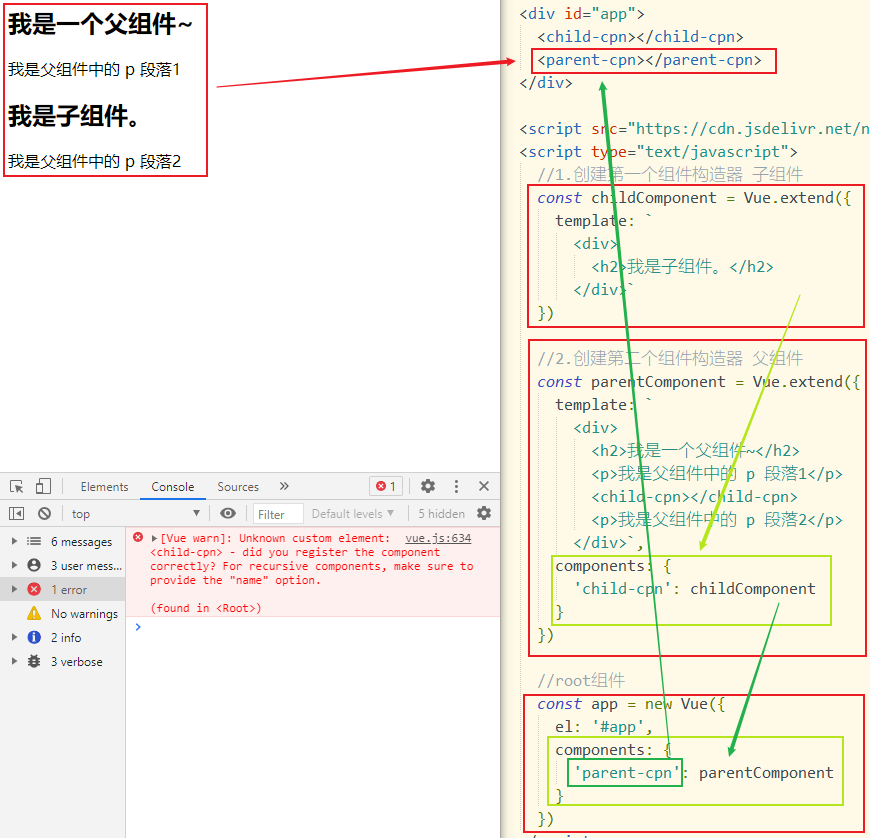Viewport: 870px width, 838px height.
Task: Click 'parent-cpn' key in root components
Action: (626, 773)
